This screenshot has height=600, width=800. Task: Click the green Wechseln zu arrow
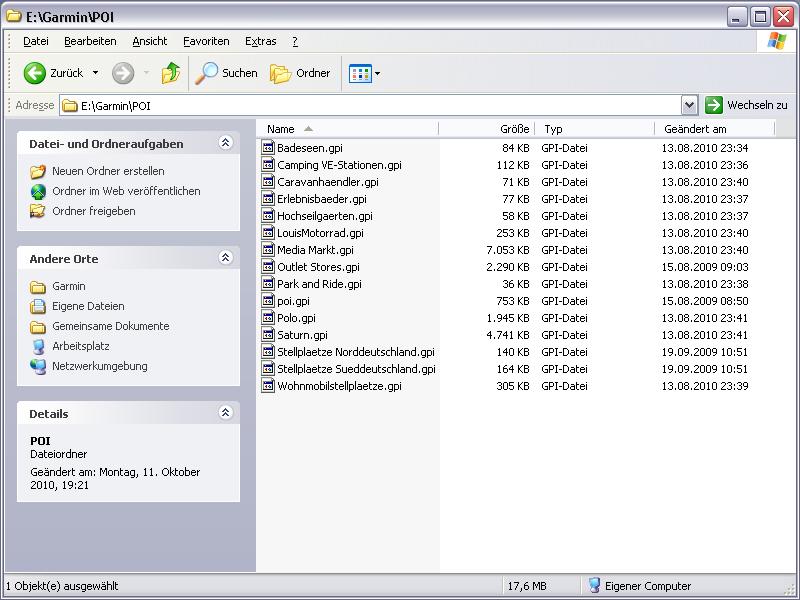coord(714,105)
